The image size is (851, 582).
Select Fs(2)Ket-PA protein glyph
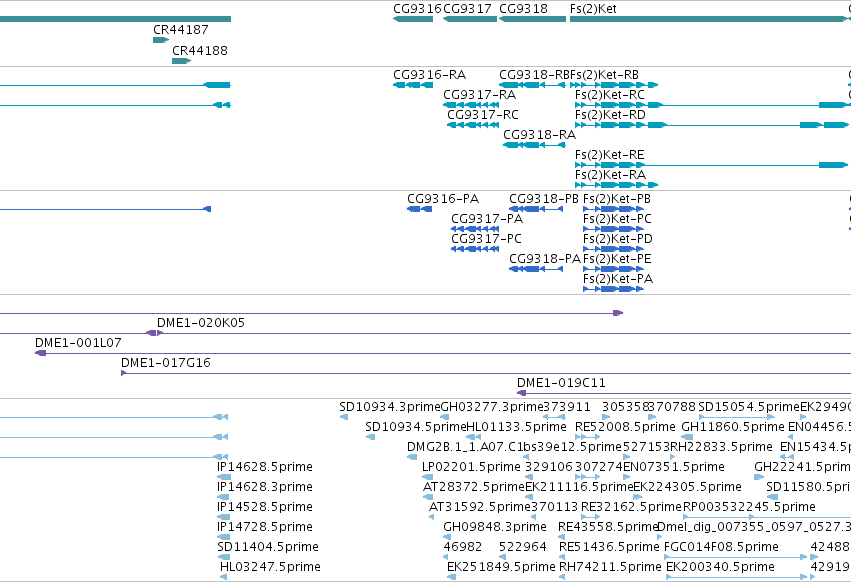click(613, 289)
